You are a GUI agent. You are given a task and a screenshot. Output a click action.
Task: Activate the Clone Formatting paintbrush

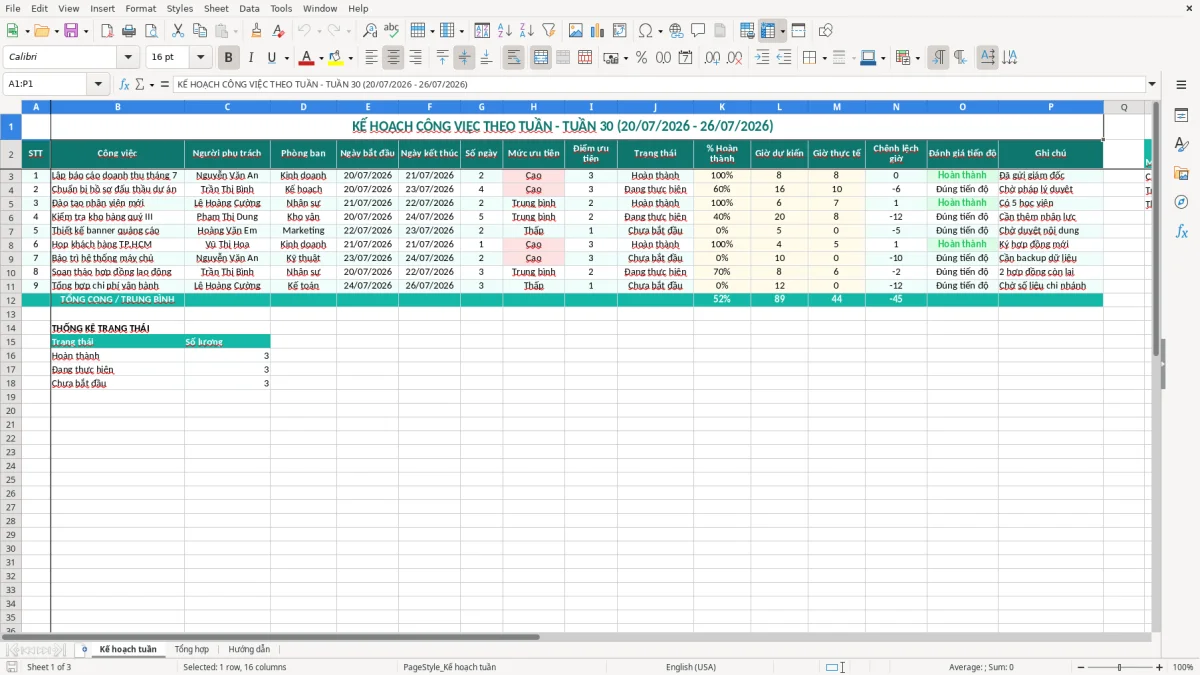point(257,31)
